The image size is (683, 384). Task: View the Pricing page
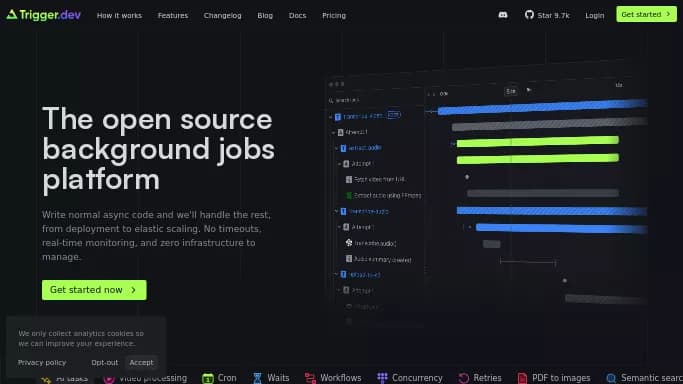(x=334, y=15)
